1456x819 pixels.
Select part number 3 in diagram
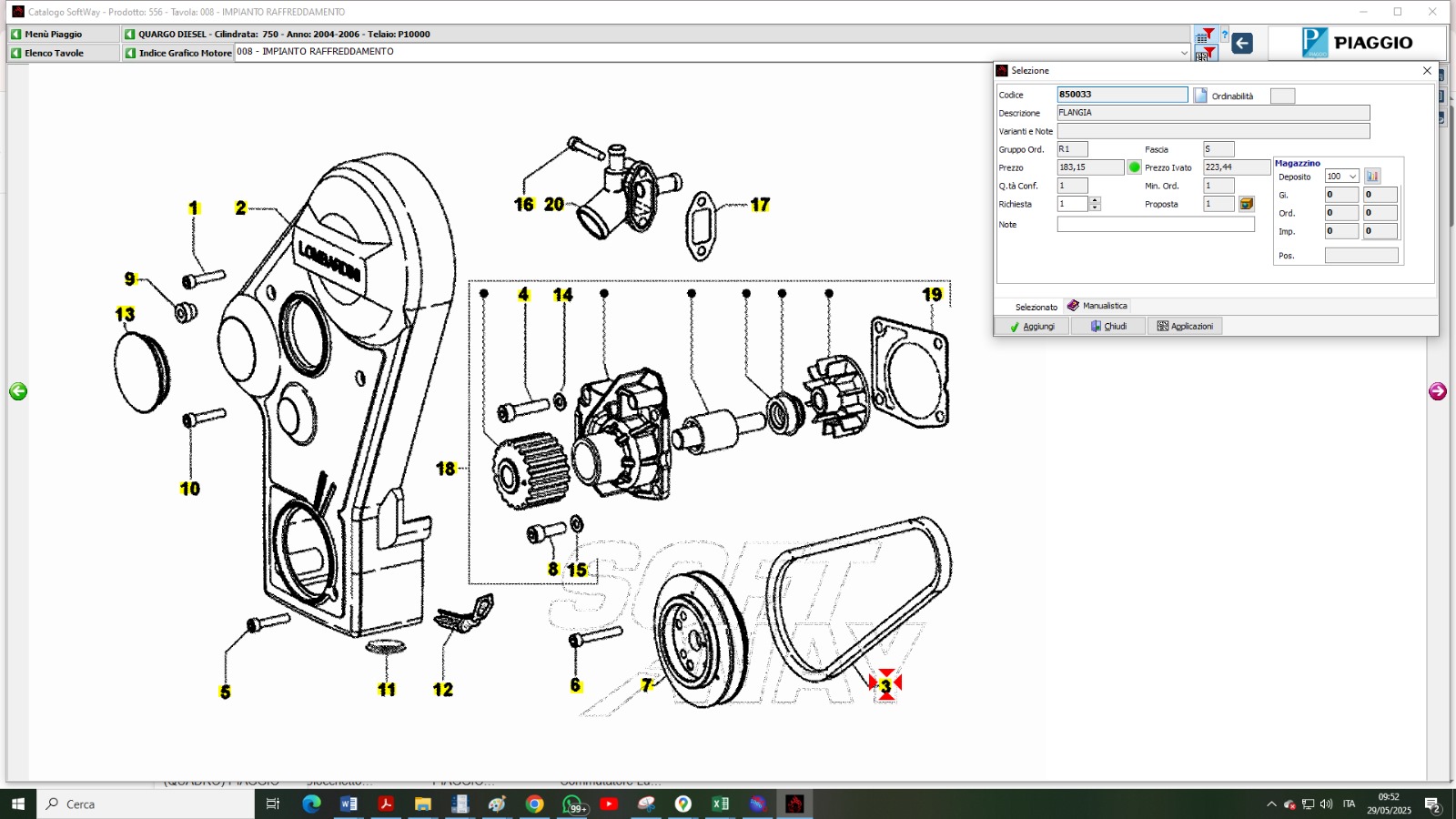(885, 685)
